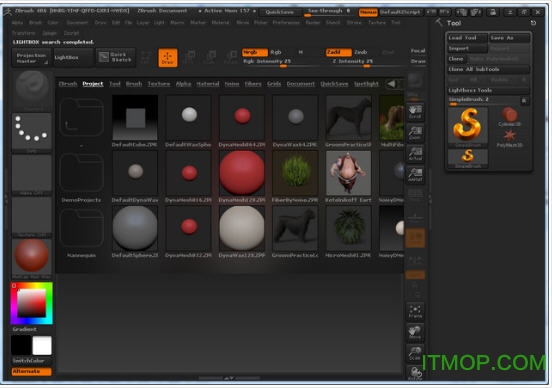Toggle Zsub mode
The height and width of the screenshot is (388, 552).
(x=361, y=52)
